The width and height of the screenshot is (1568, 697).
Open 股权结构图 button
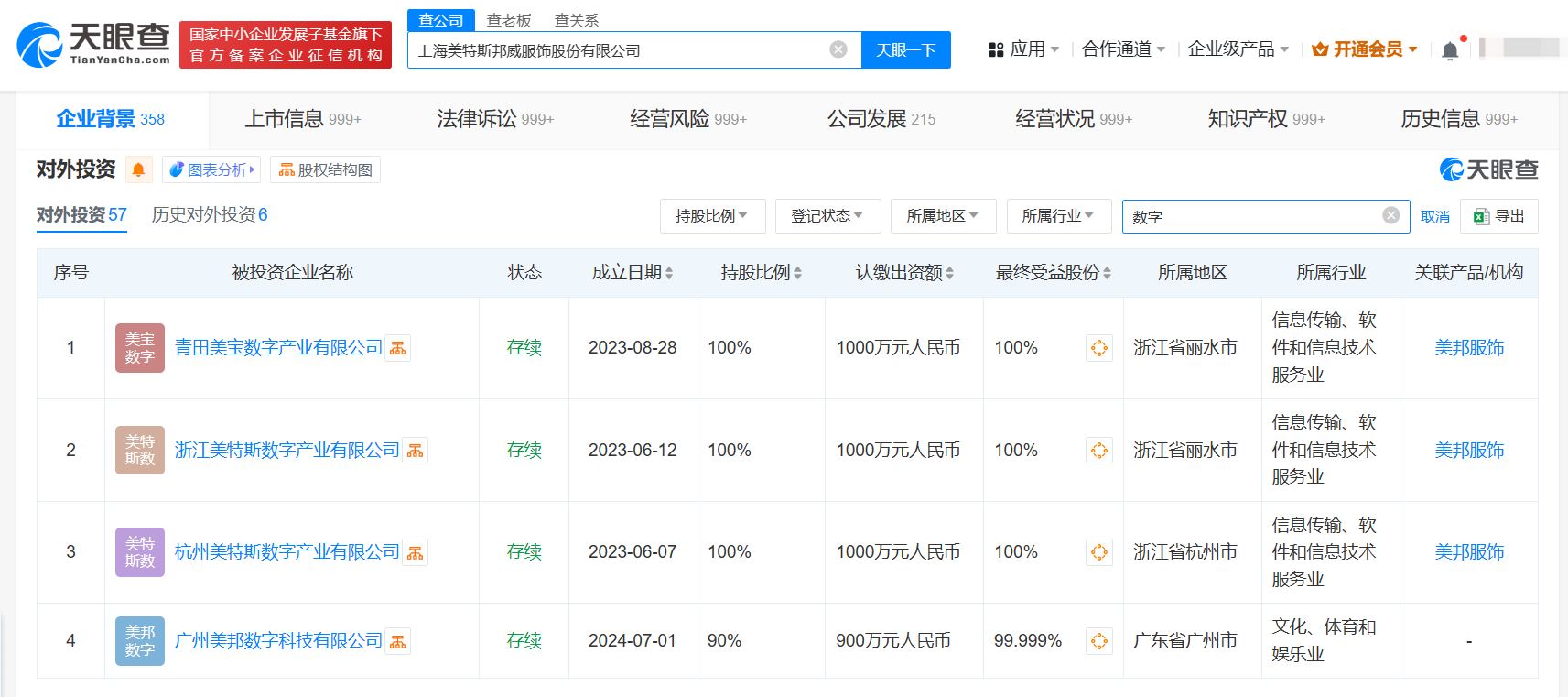(325, 169)
